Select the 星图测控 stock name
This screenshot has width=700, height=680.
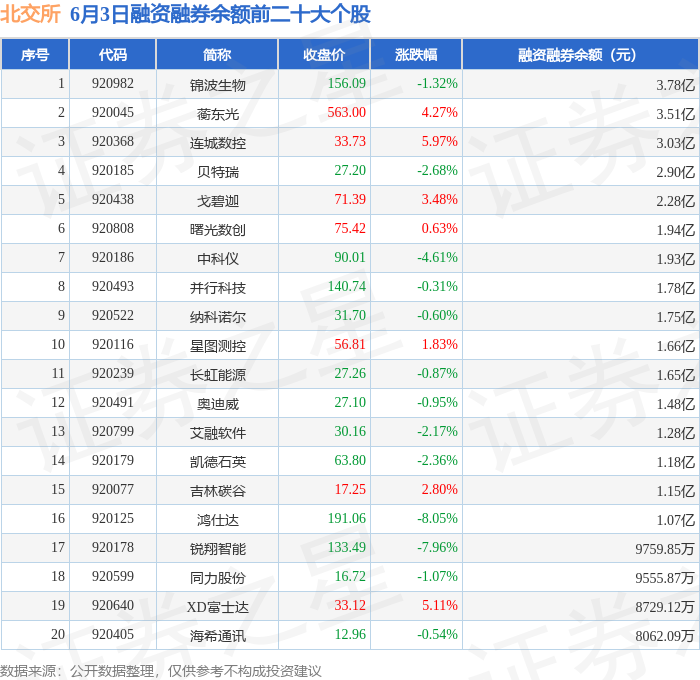pyautogui.click(x=217, y=346)
